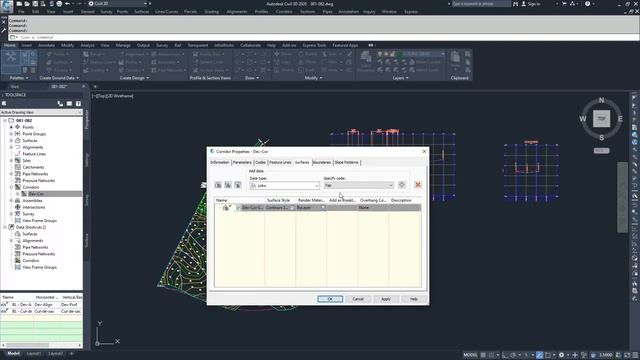
Task: Click the W compass direction on ViewCube
Action: pos(583,119)
